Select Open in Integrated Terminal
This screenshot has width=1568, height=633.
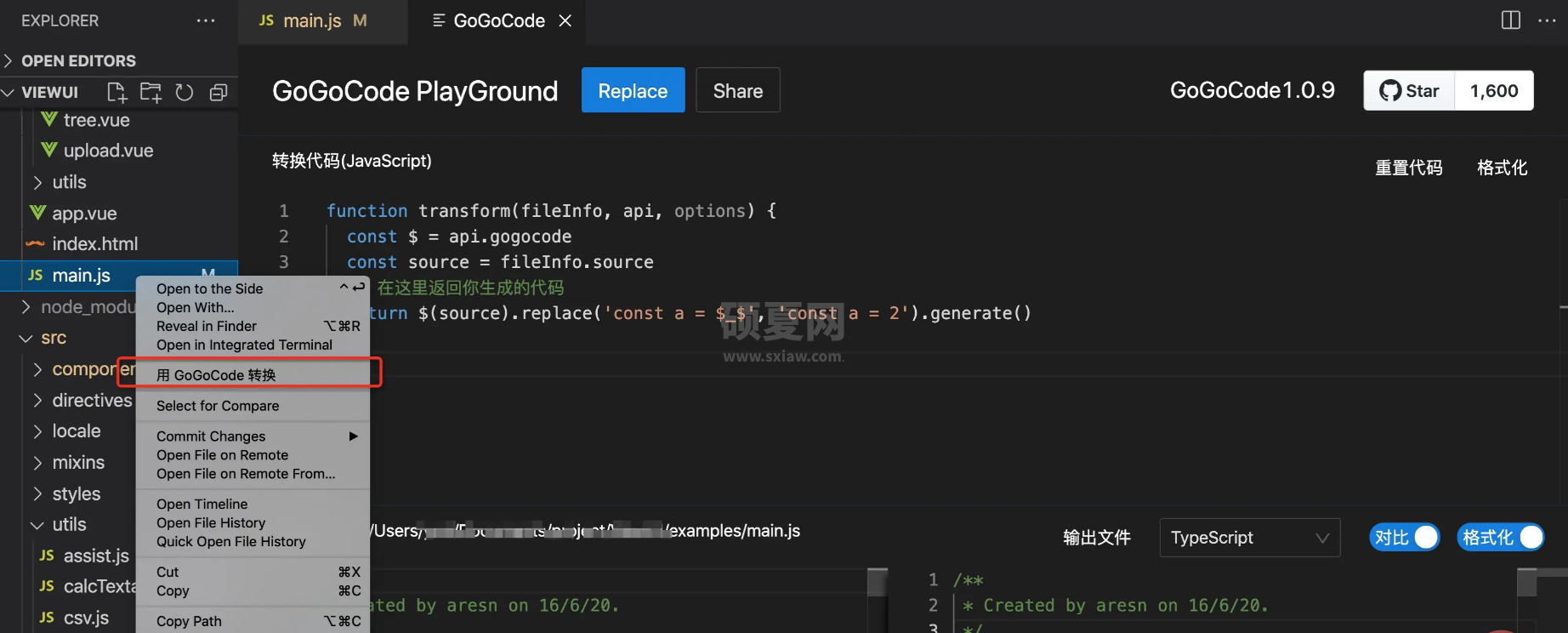click(x=253, y=345)
